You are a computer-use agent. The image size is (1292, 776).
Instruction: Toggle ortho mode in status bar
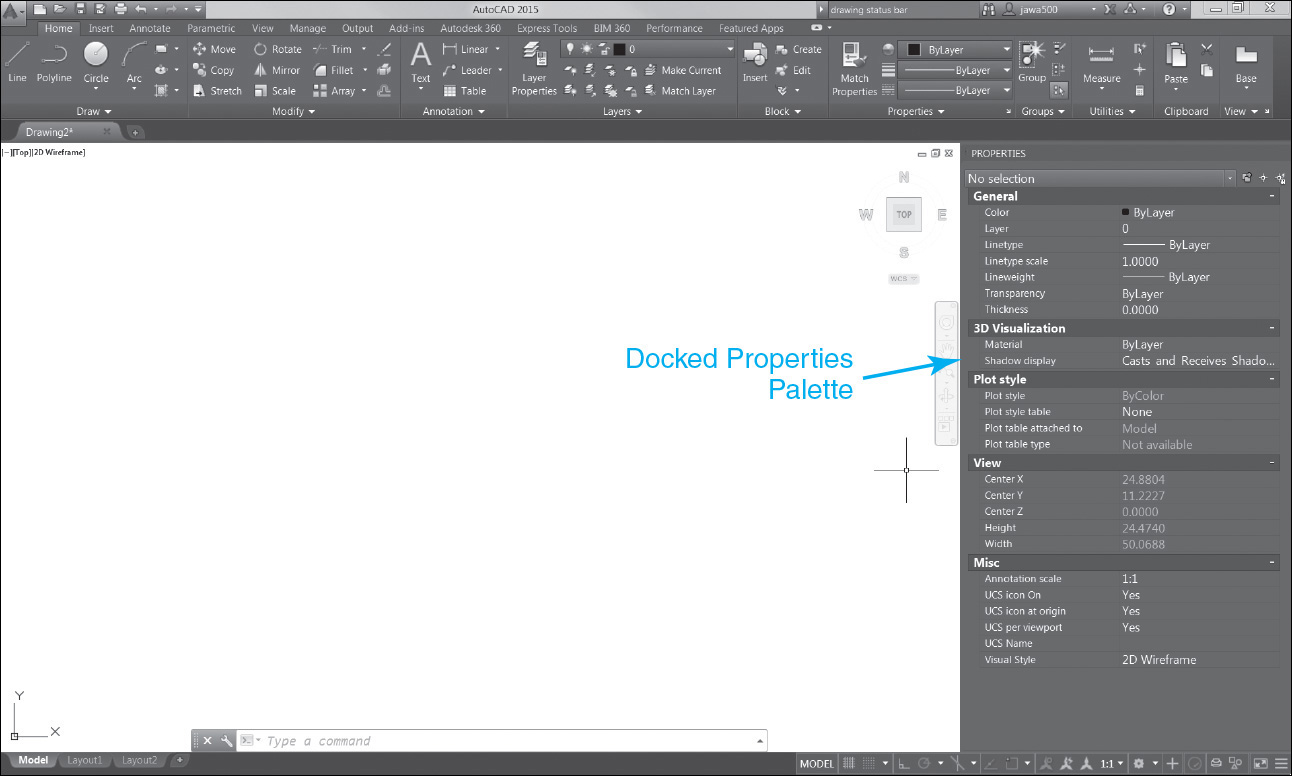coord(904,764)
